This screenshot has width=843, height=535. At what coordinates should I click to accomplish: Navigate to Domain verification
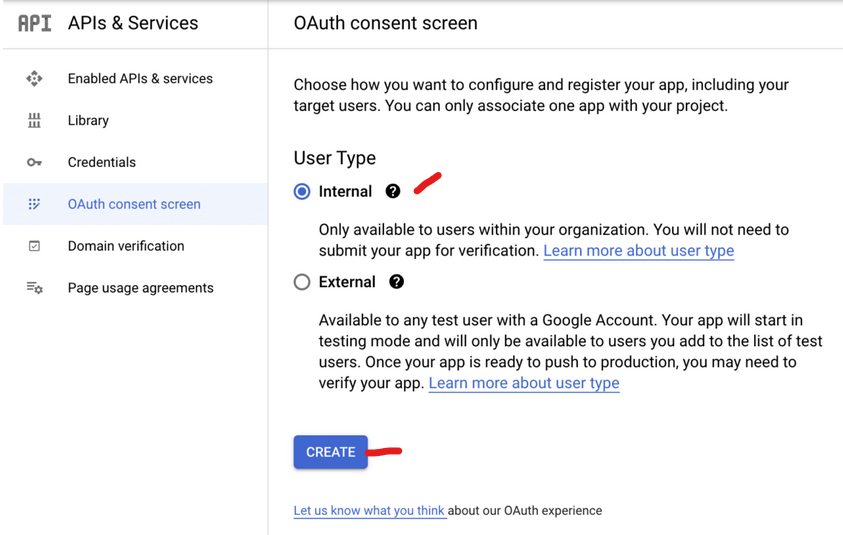click(x=135, y=246)
